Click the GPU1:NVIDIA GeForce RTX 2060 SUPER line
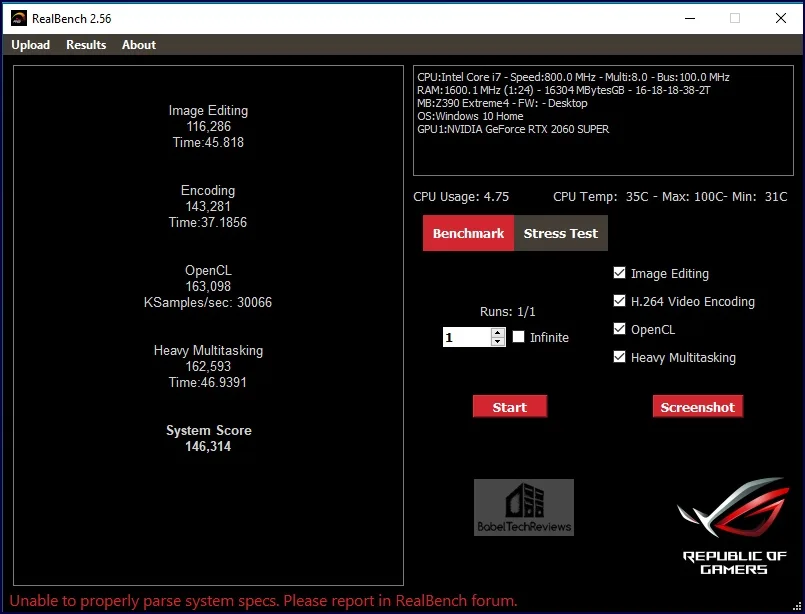805x614 pixels. (513, 129)
